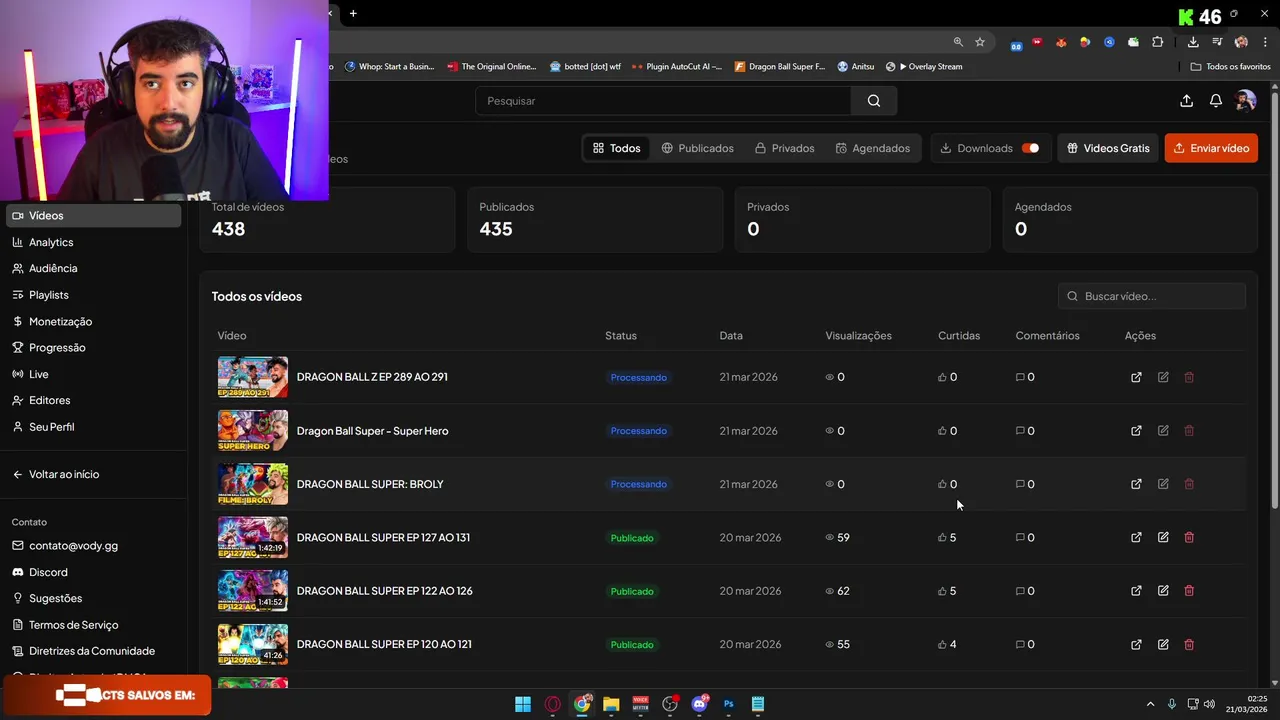Open video page for DRAGON BALL Z EP 289 AO 291
1280x720 pixels.
point(1136,377)
